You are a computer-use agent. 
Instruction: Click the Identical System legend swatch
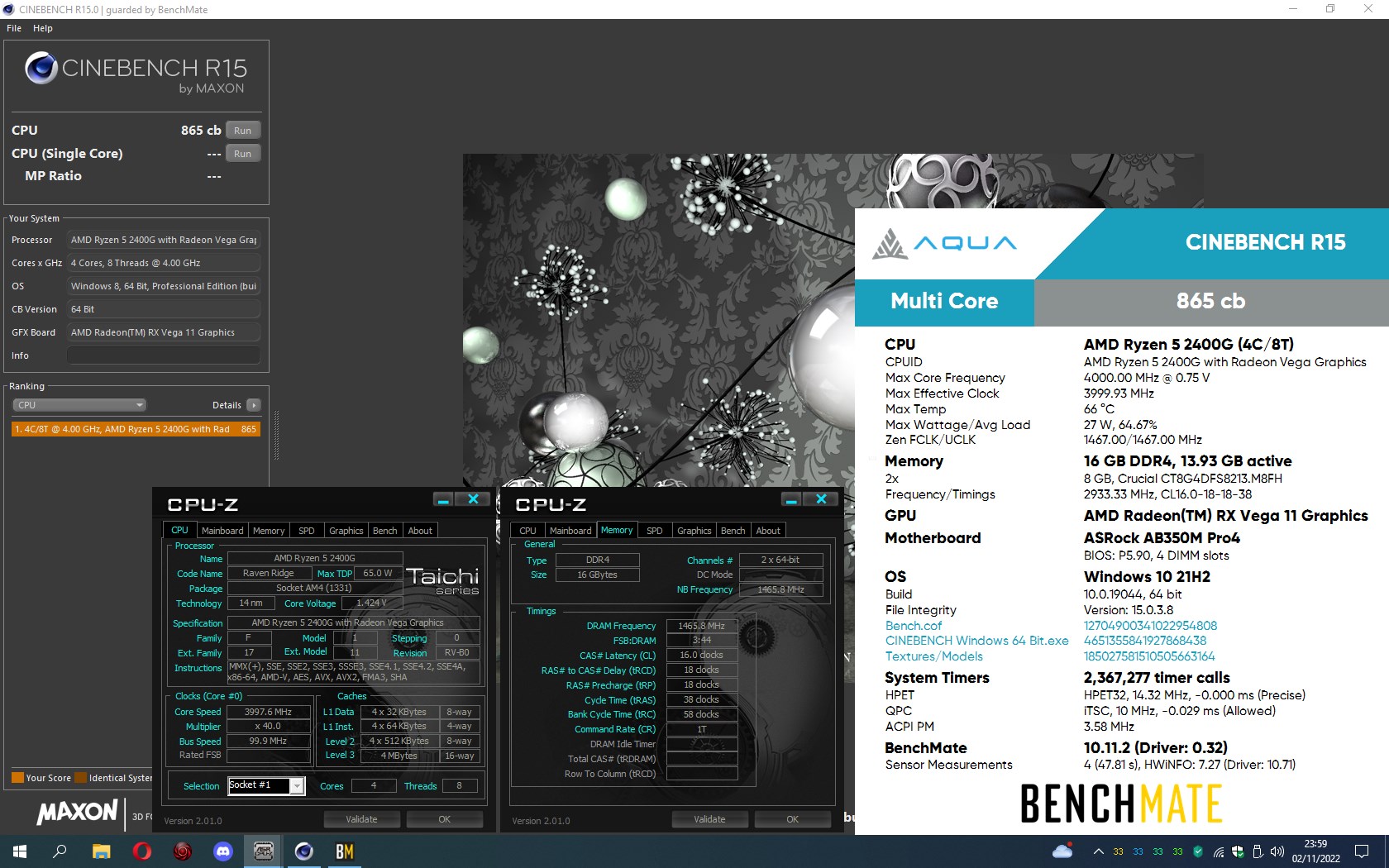80,778
